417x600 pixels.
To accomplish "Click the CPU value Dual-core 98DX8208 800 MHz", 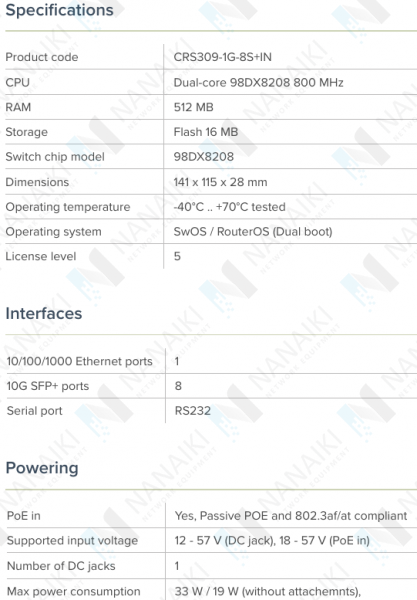I will (259, 82).
